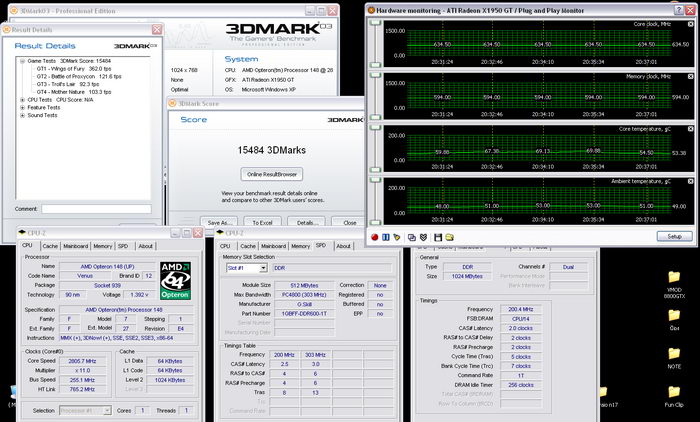Click the help question mark in Hardware monitoring title bar
Screen dimensions: 700x422
click(679, 10)
